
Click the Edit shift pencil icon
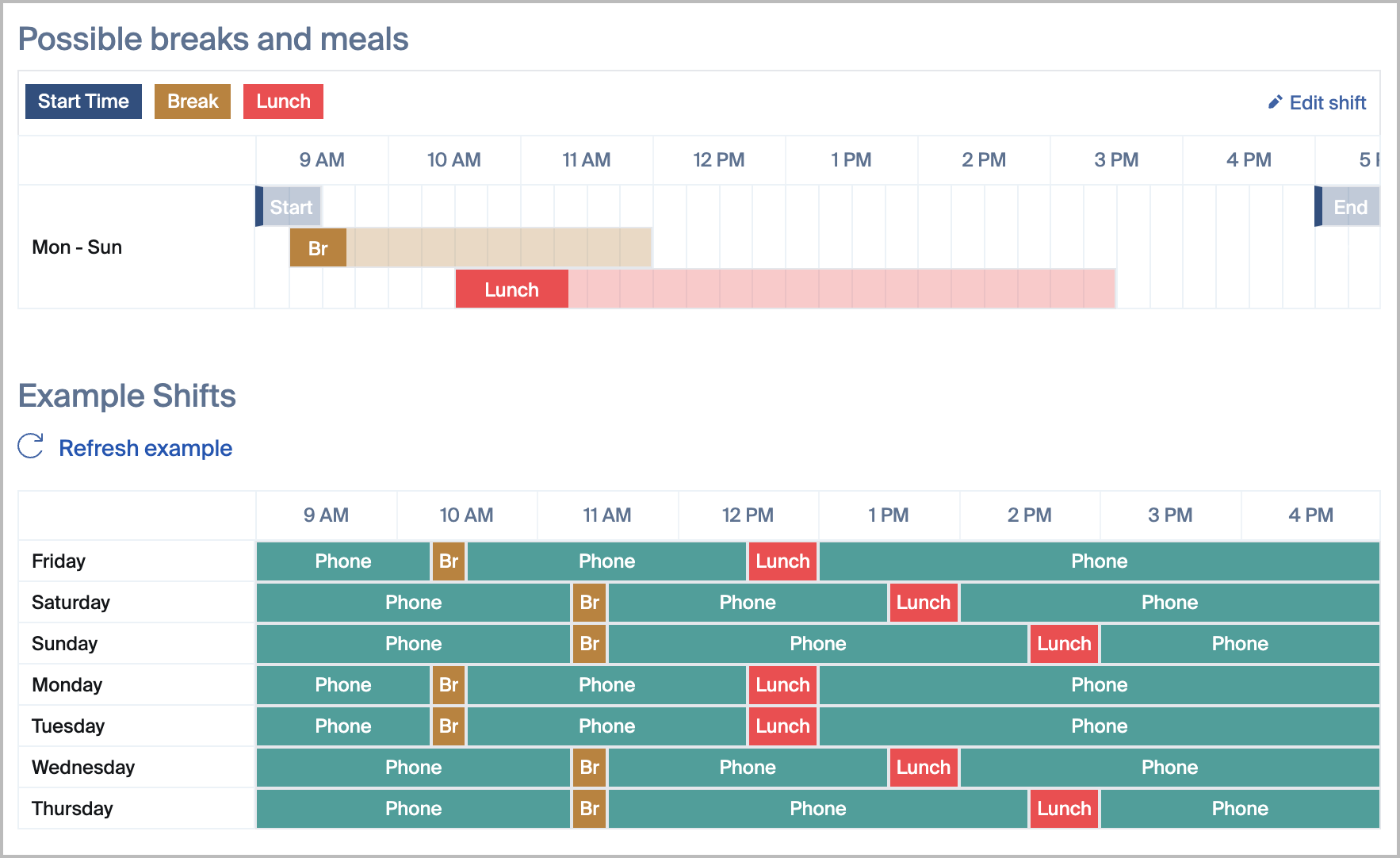click(1275, 102)
